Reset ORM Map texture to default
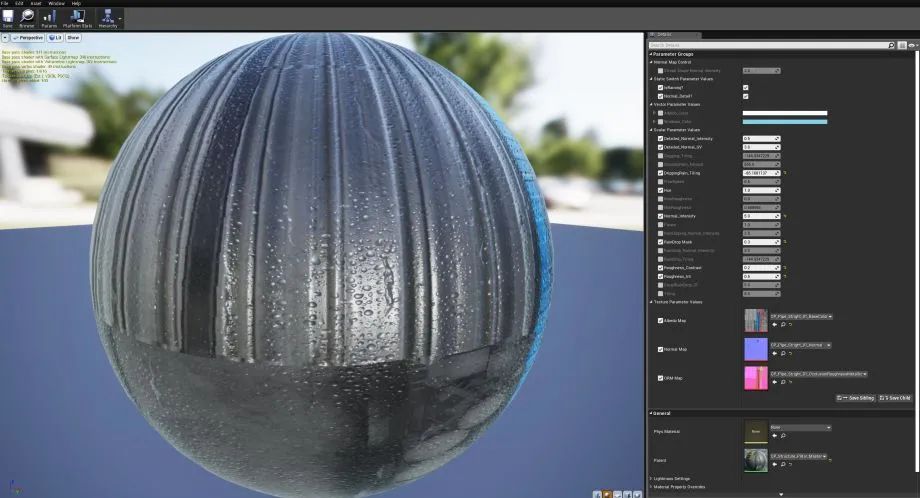Screen dimensions: 920x498 click(x=790, y=382)
